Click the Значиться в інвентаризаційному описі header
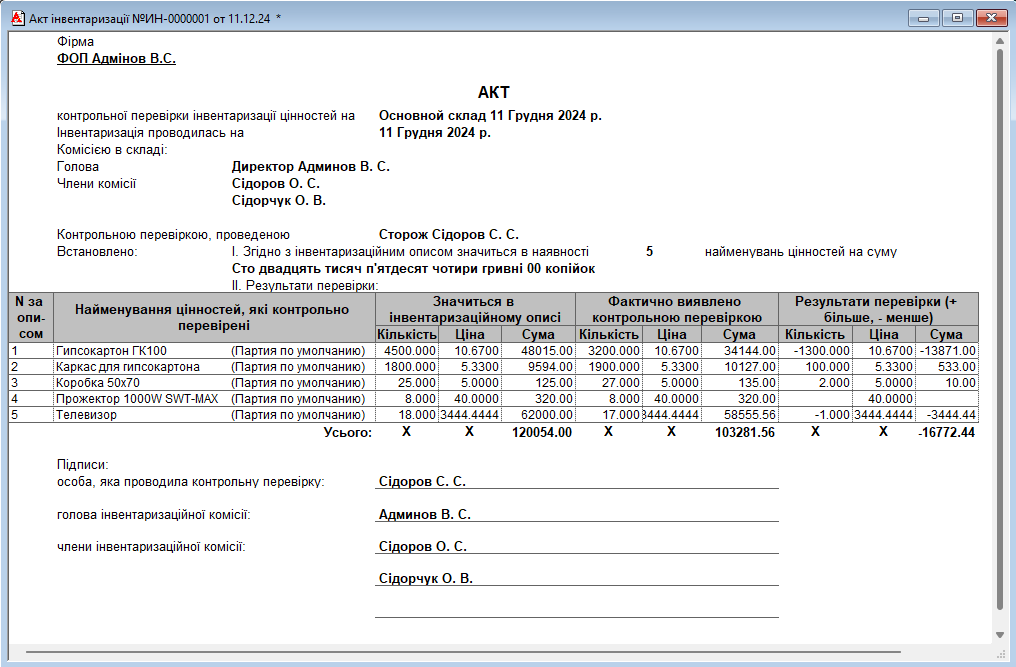The height and width of the screenshot is (667, 1016). tap(475, 310)
